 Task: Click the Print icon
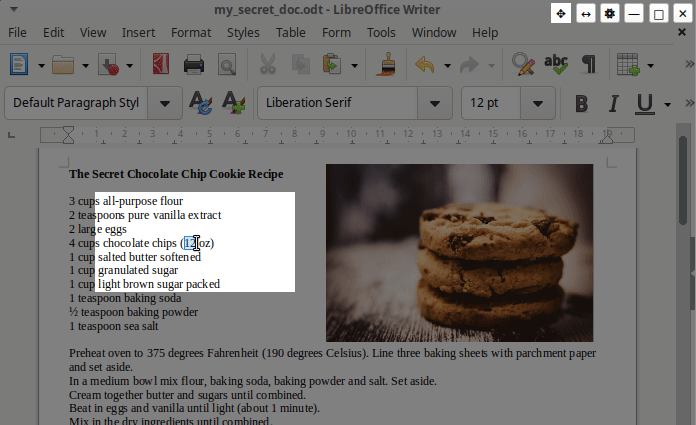coord(193,66)
